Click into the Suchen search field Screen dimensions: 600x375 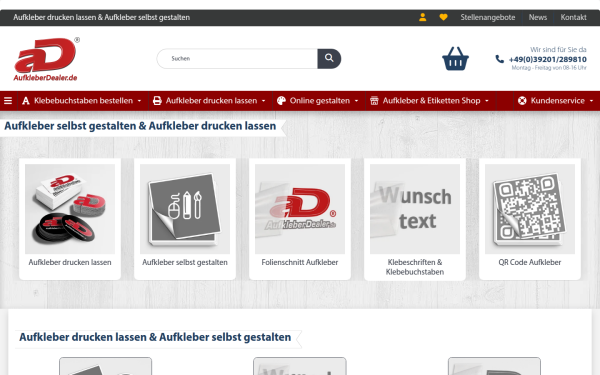pyautogui.click(x=237, y=59)
